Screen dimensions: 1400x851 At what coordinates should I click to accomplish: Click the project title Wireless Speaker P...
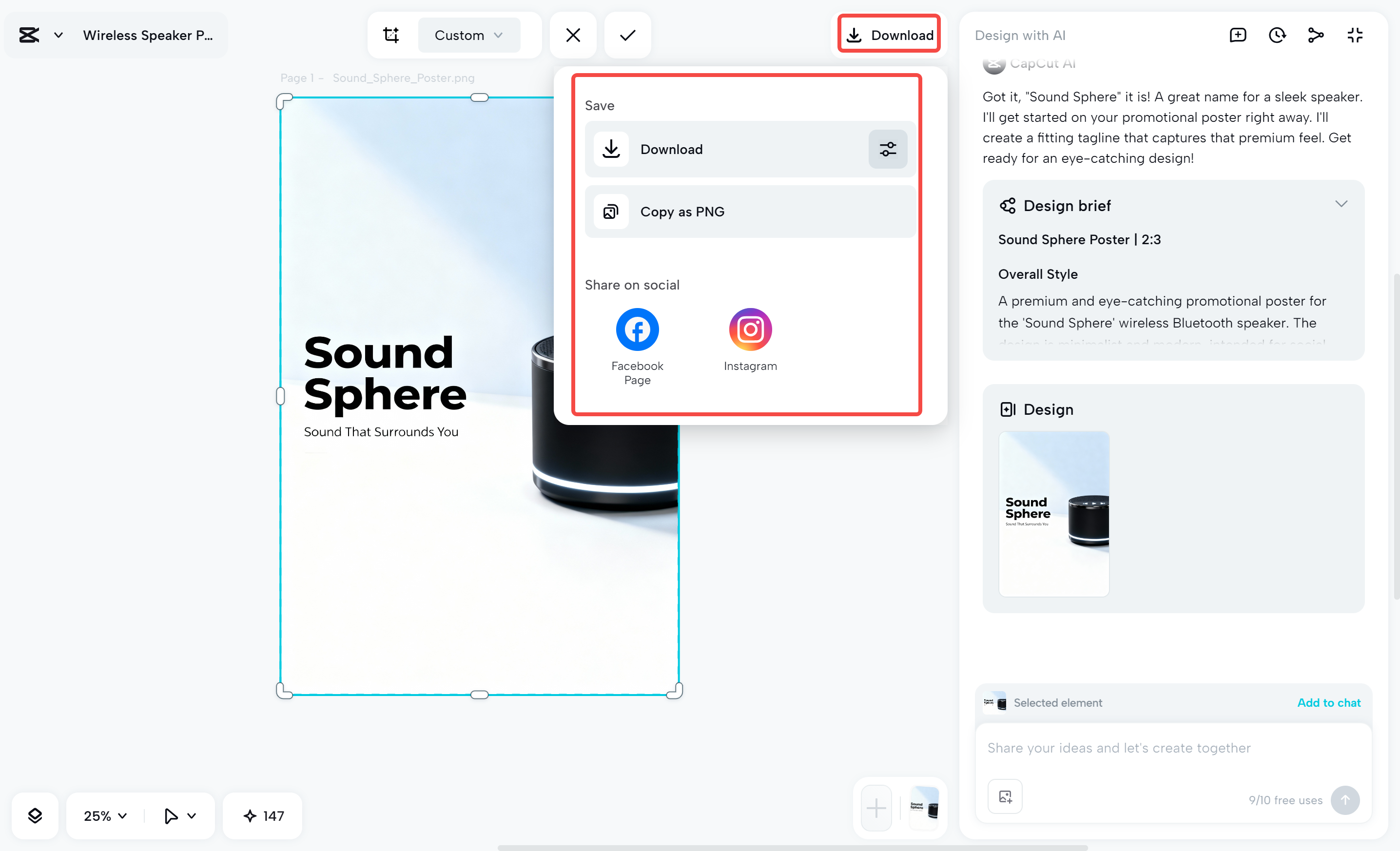tap(148, 35)
